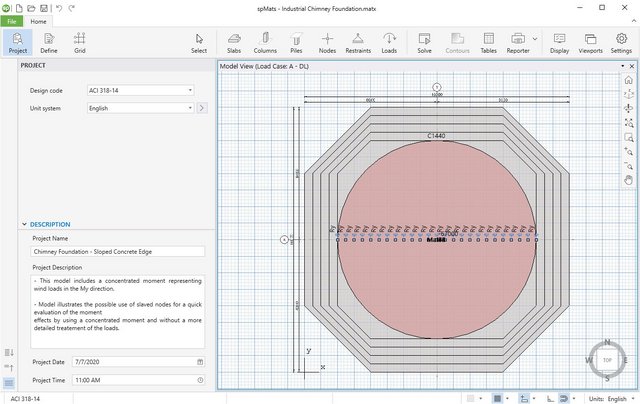Open the Tables viewer
This screenshot has height=404, width=640.
tap(489, 43)
